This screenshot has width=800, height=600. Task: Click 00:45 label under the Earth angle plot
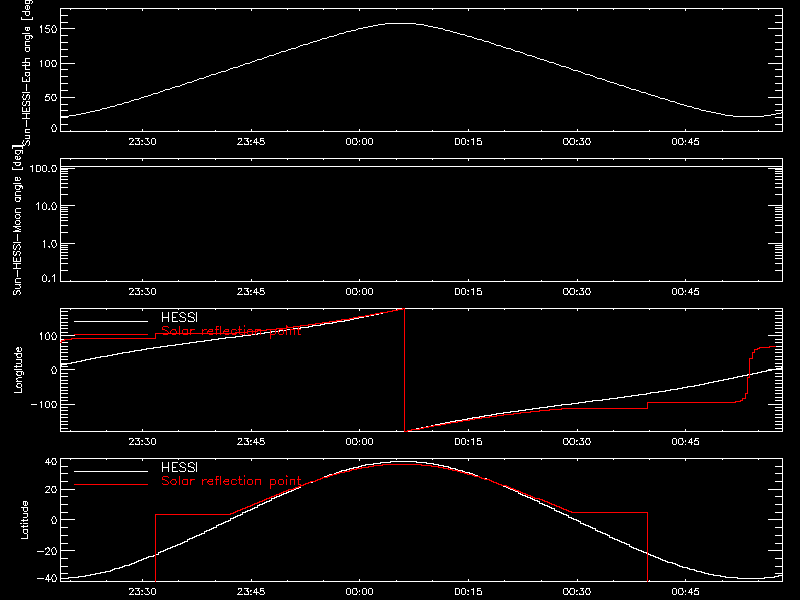686,141
